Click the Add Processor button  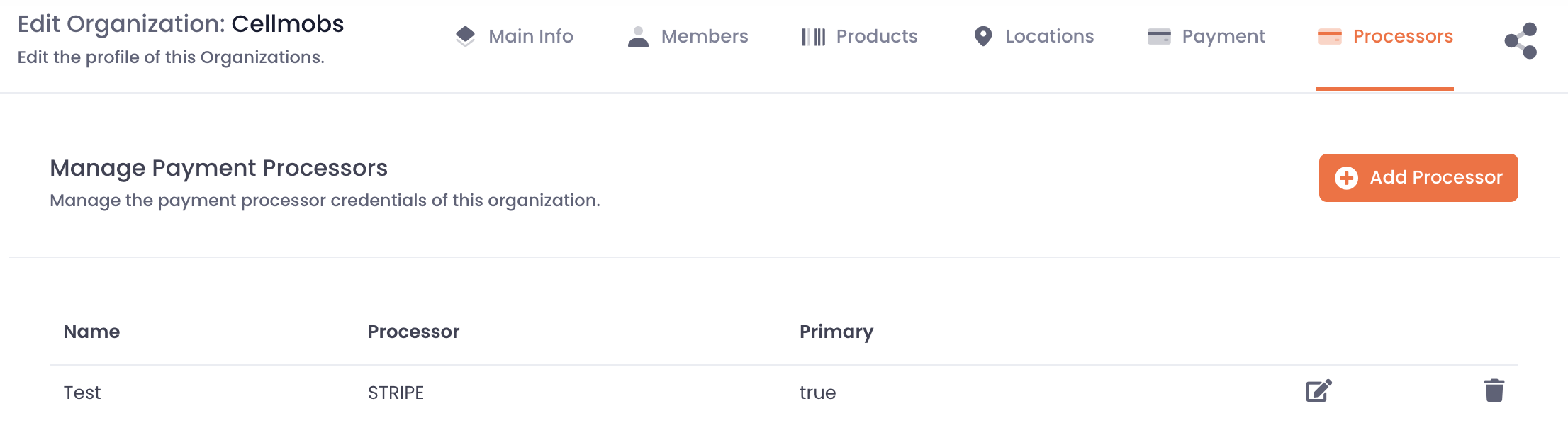[x=1418, y=178]
